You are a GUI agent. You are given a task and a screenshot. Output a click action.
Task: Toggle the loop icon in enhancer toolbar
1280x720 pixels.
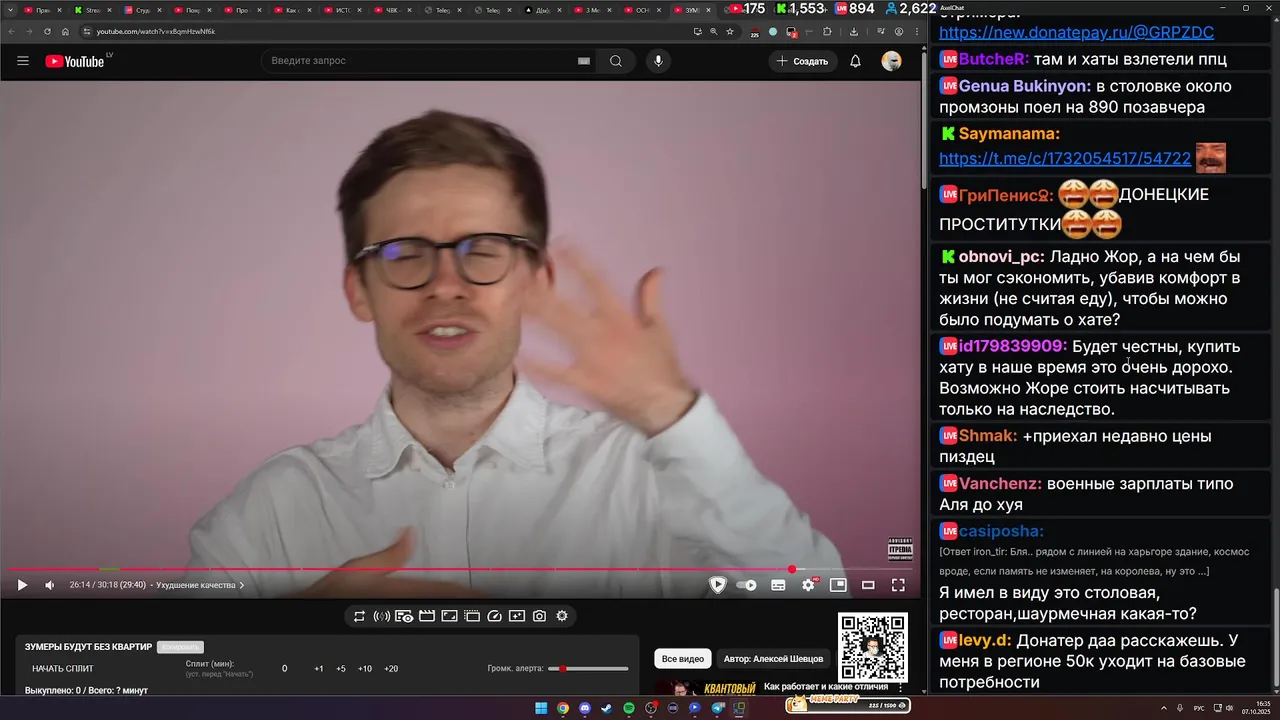pyautogui.click(x=359, y=616)
